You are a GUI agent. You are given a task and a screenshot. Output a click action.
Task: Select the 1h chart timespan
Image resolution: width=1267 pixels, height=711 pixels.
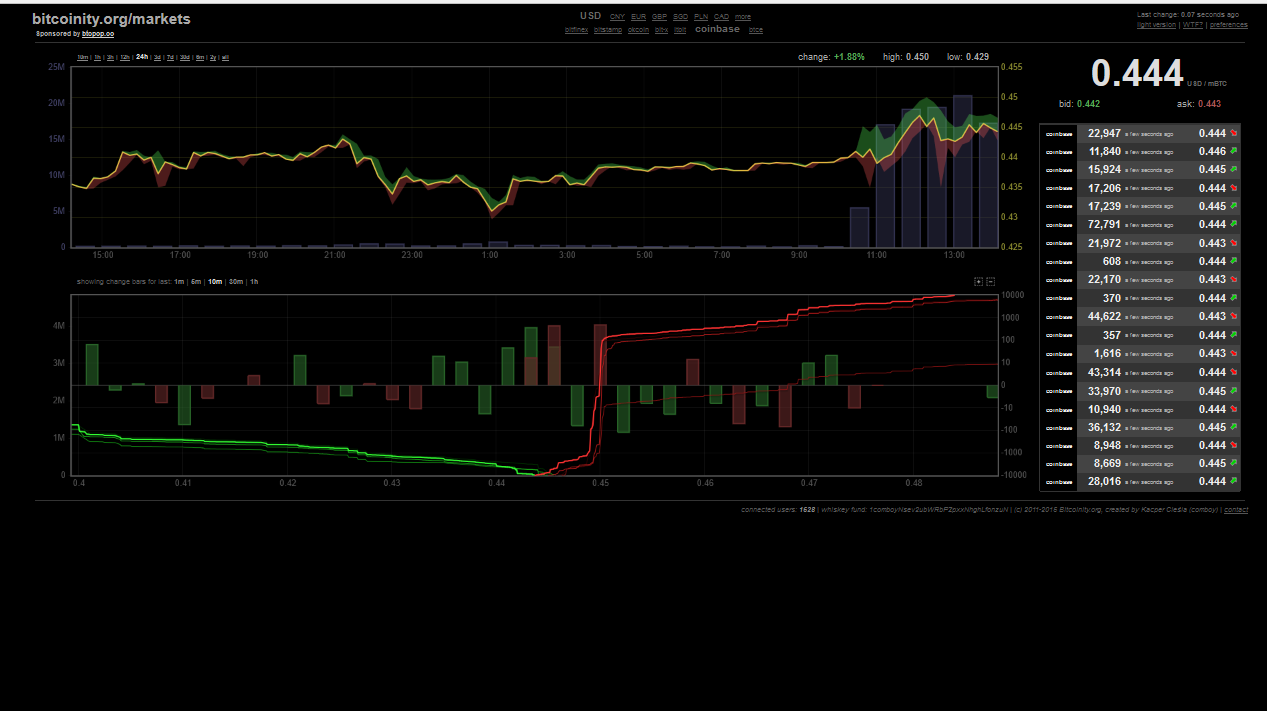[x=97, y=57]
